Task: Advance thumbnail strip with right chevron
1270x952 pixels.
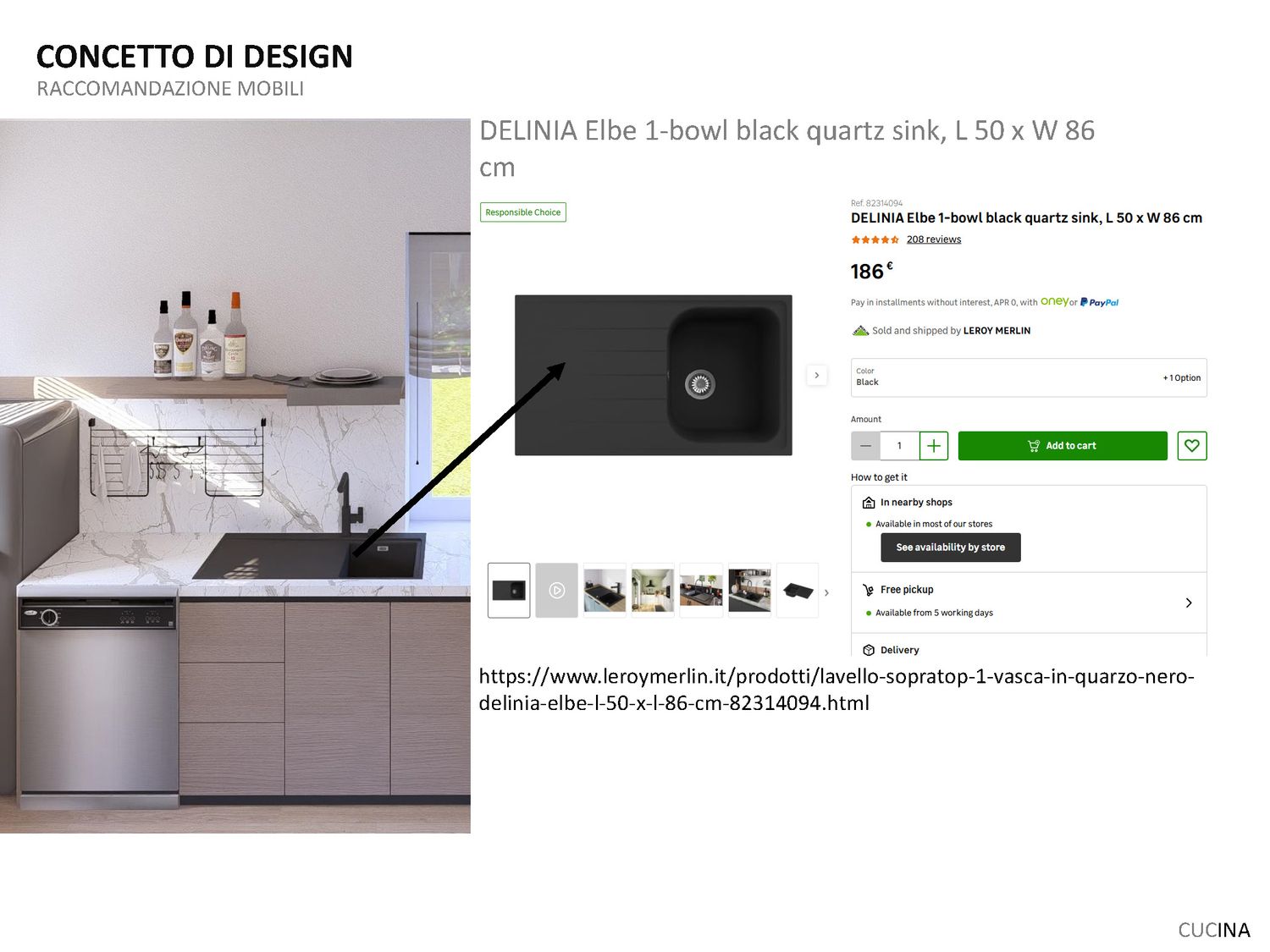Action: pos(826,592)
